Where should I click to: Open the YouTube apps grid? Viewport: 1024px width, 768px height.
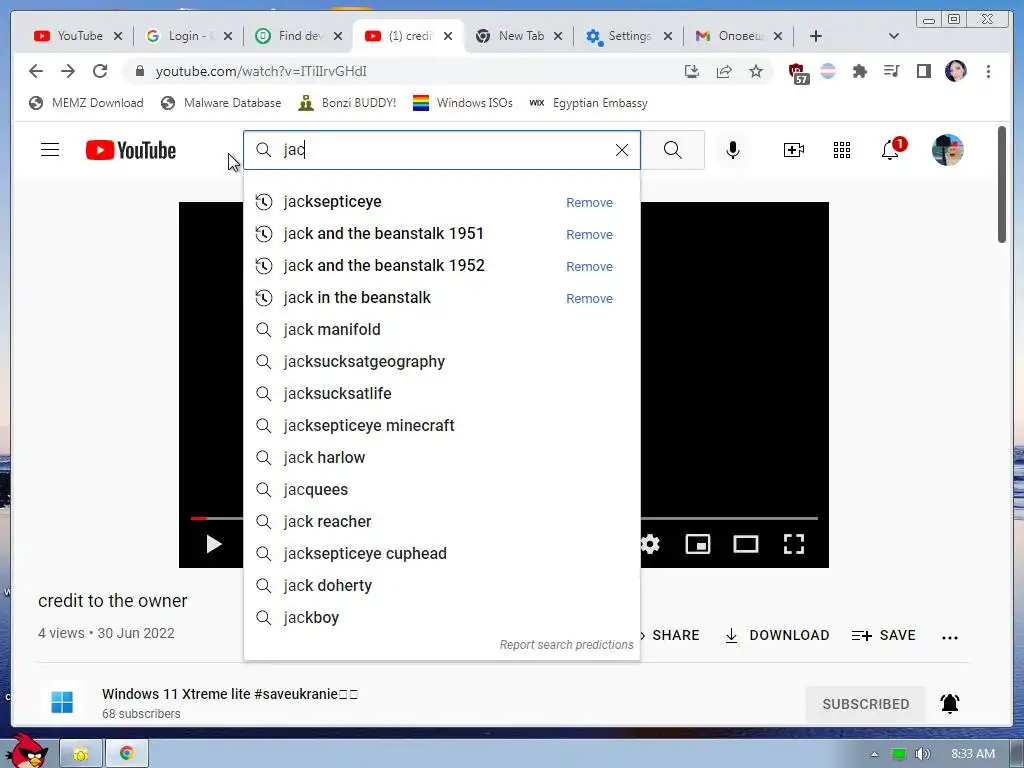[842, 150]
